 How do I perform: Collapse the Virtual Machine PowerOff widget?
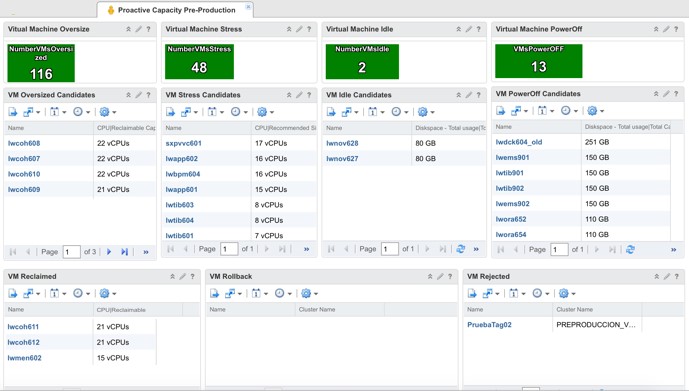[x=656, y=29]
